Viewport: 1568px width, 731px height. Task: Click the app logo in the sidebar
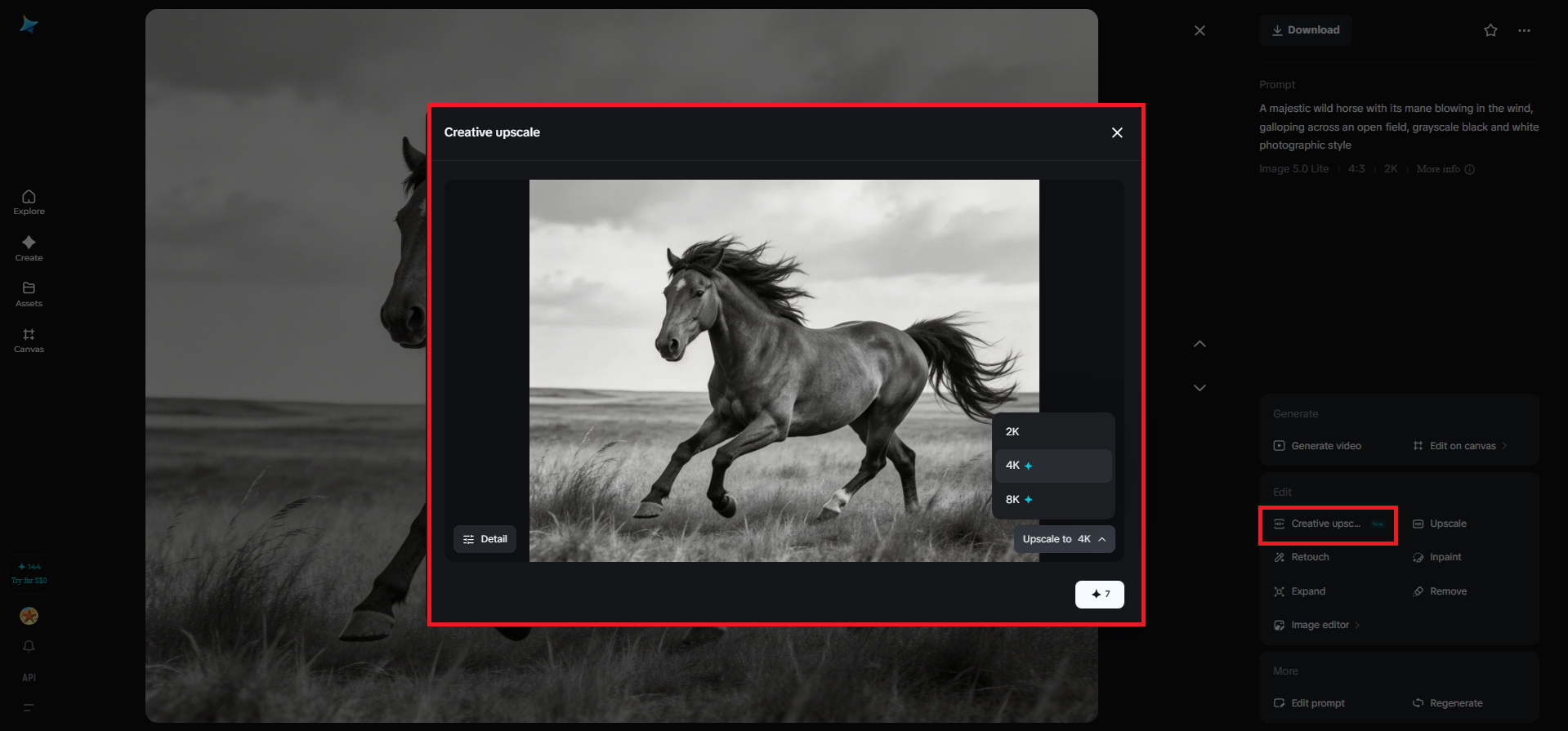coord(29,25)
